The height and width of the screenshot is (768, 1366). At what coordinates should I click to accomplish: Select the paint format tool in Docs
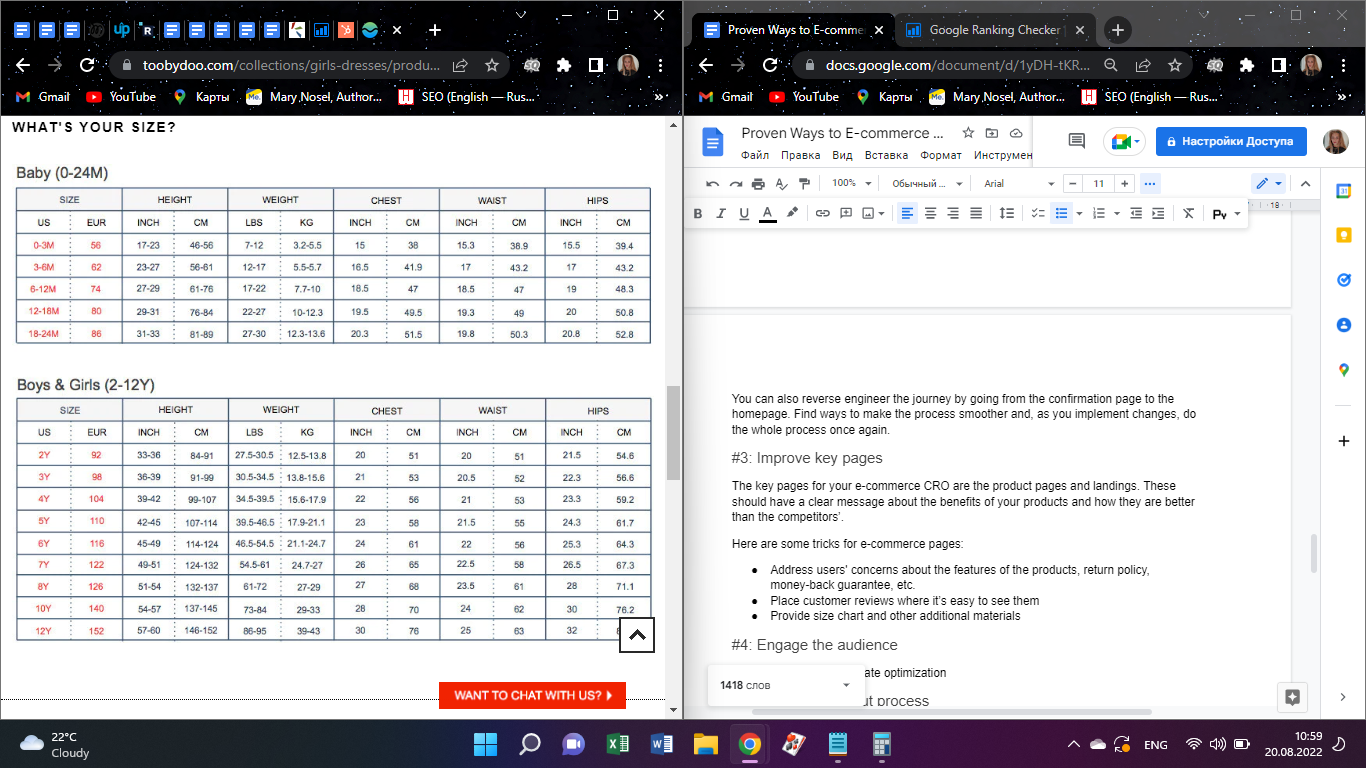coord(805,184)
